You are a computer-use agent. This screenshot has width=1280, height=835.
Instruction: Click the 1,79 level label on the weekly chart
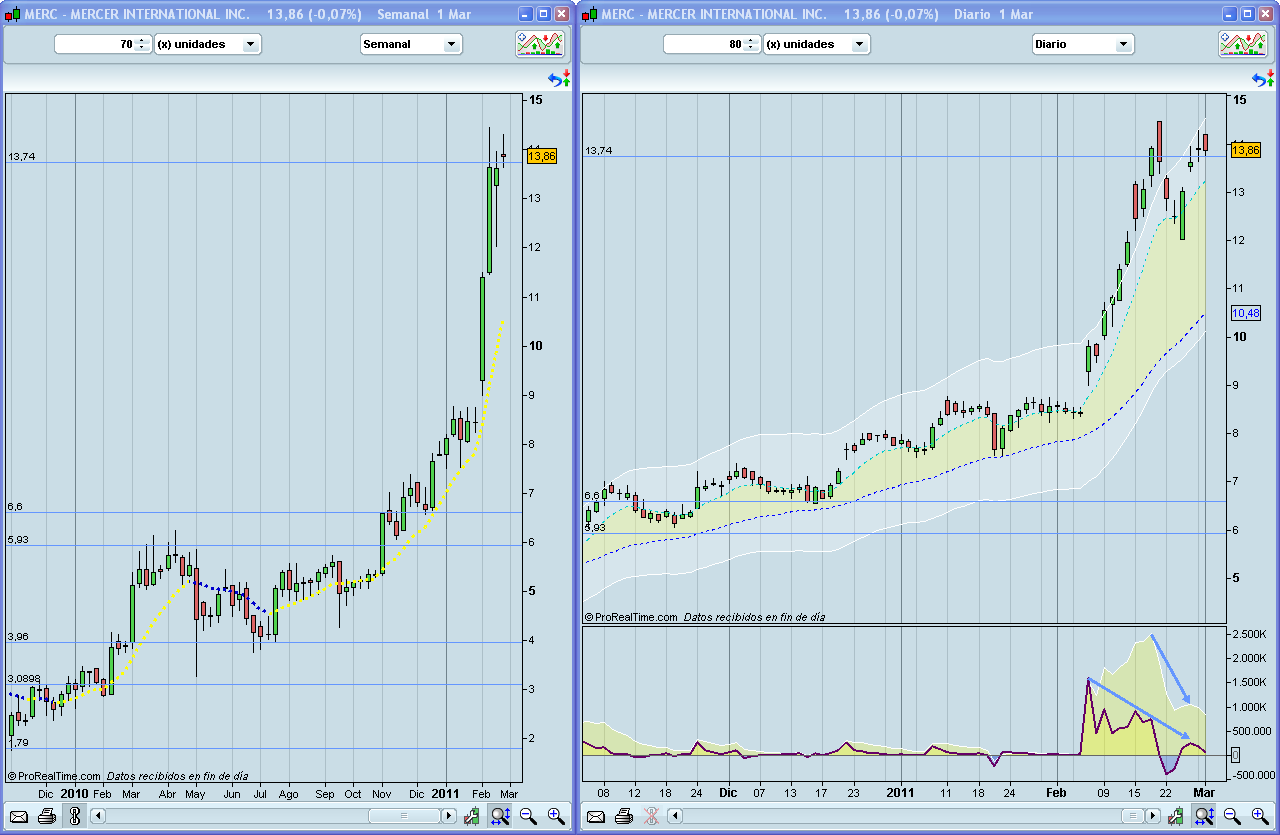[18, 742]
